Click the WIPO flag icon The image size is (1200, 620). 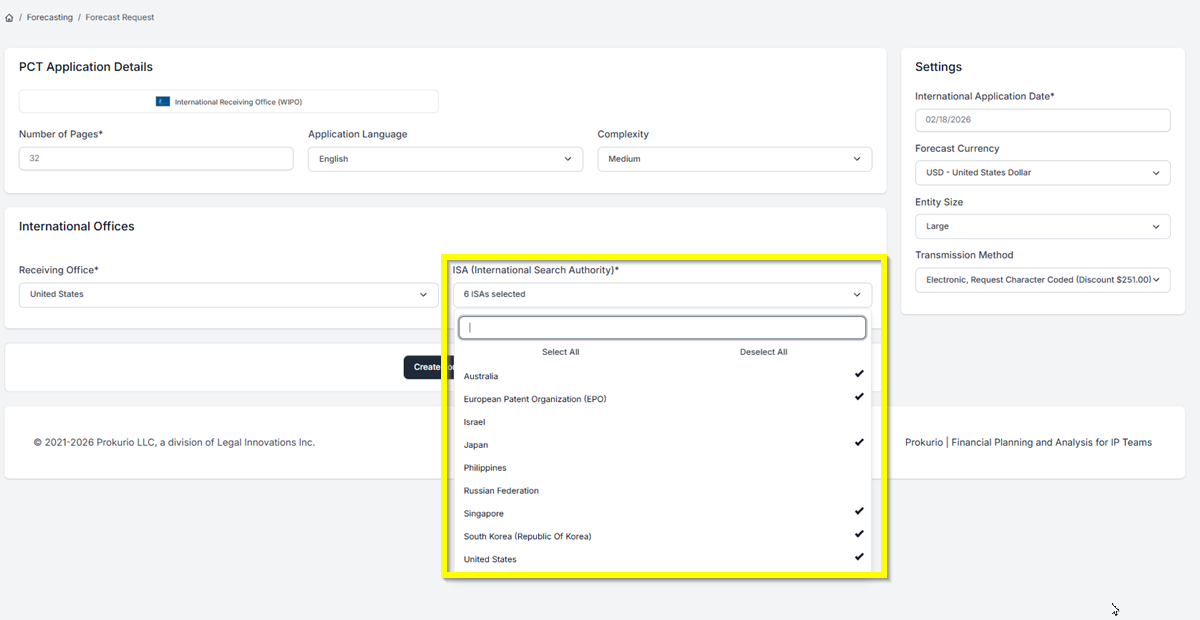point(162,102)
